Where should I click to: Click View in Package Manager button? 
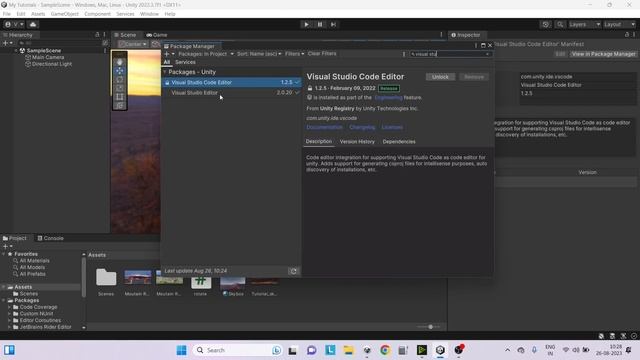coord(603,54)
